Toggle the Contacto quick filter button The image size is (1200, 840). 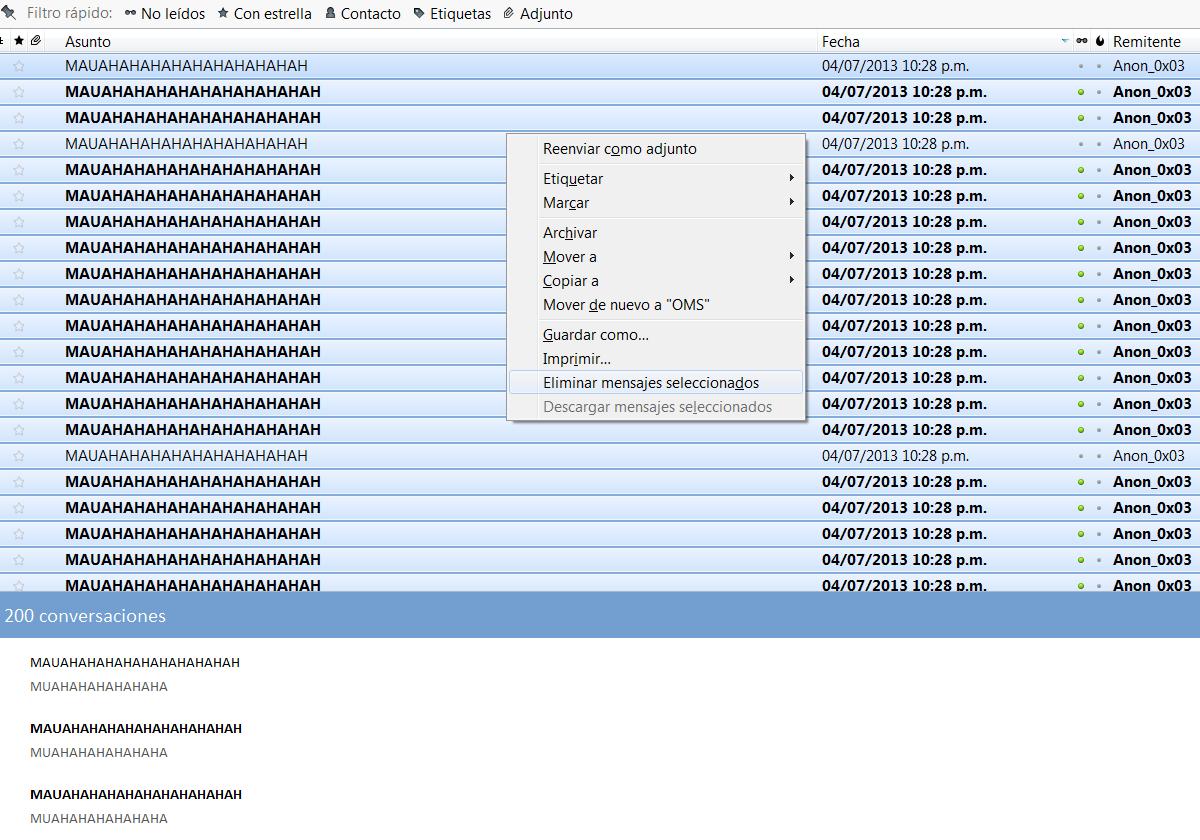pos(362,14)
